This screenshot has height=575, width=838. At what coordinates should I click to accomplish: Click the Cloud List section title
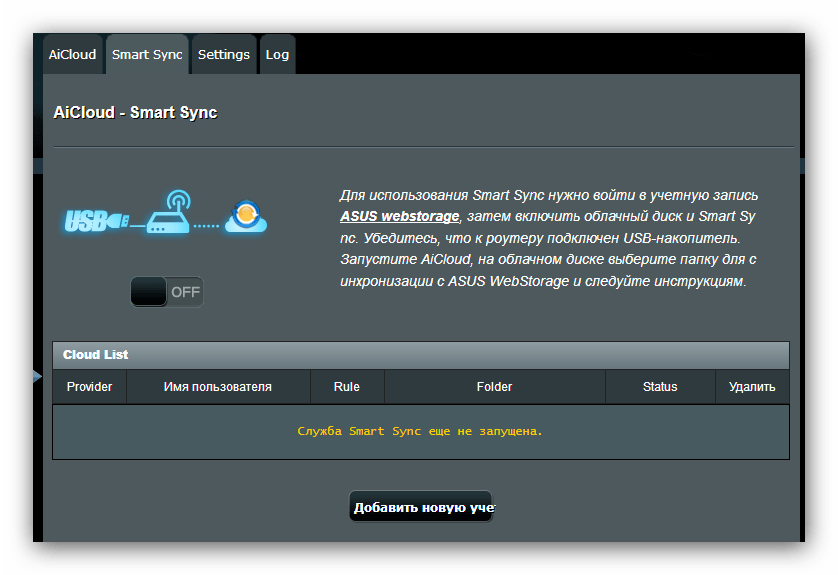96,355
